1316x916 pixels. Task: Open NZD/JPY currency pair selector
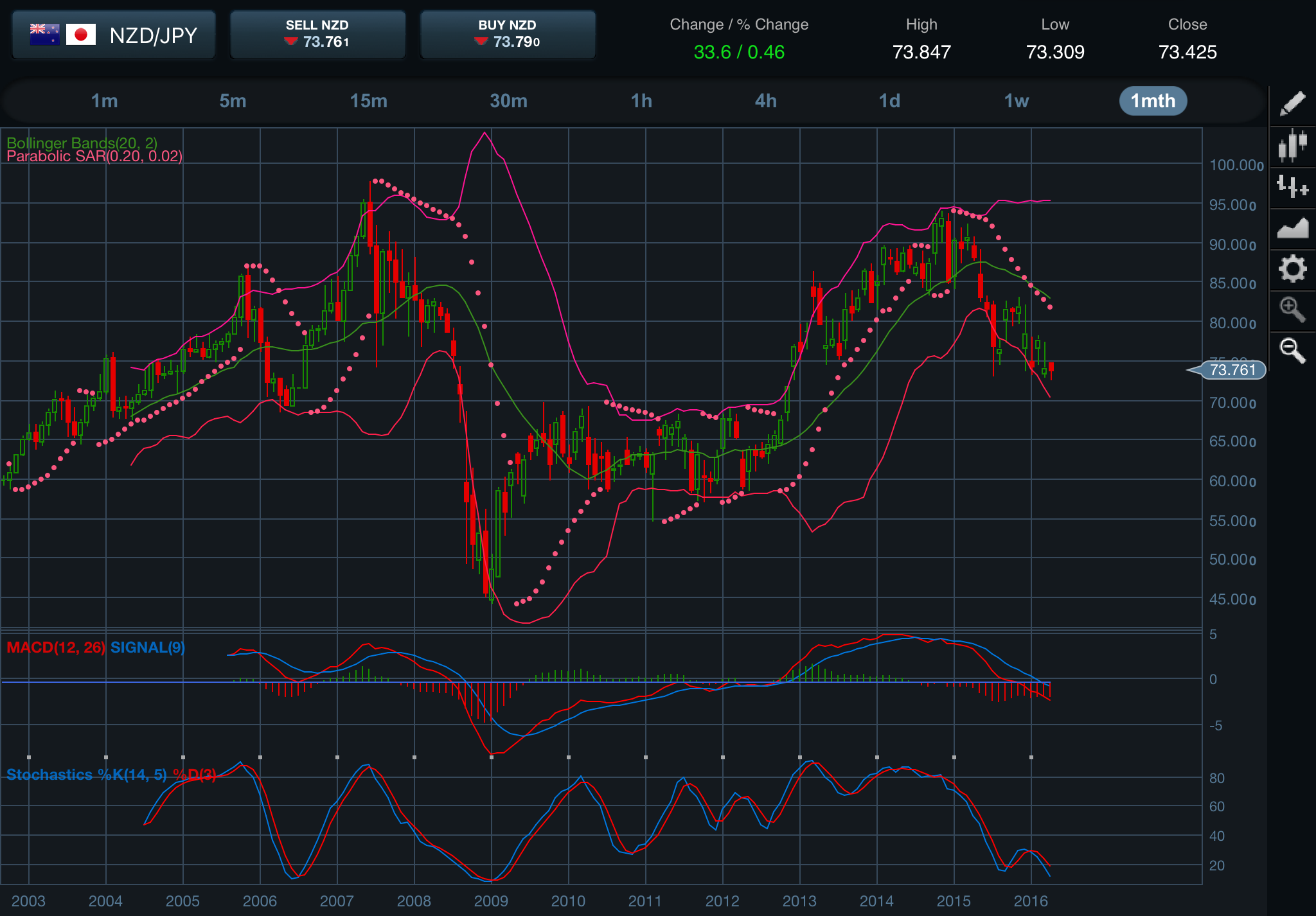(114, 35)
